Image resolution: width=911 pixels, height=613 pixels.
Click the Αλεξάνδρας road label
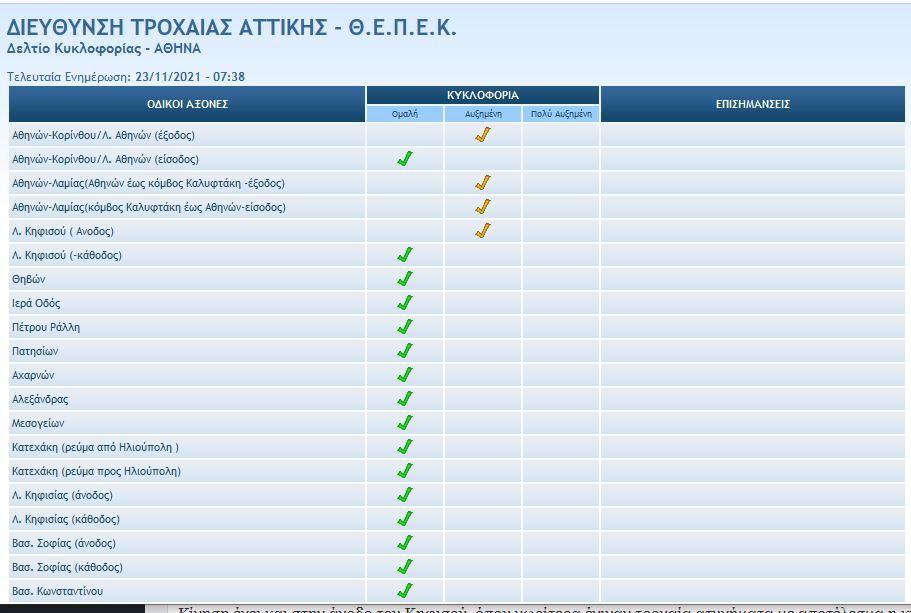tap(42, 399)
